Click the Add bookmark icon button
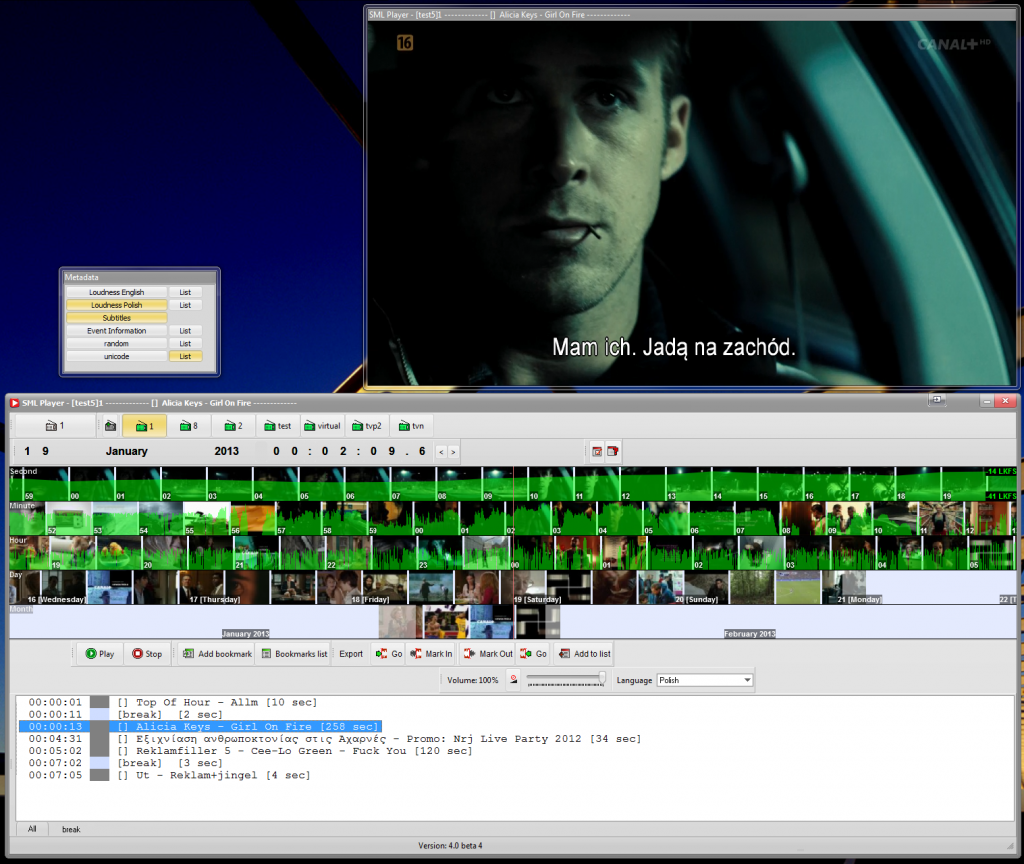This screenshot has width=1024, height=864. click(216, 654)
